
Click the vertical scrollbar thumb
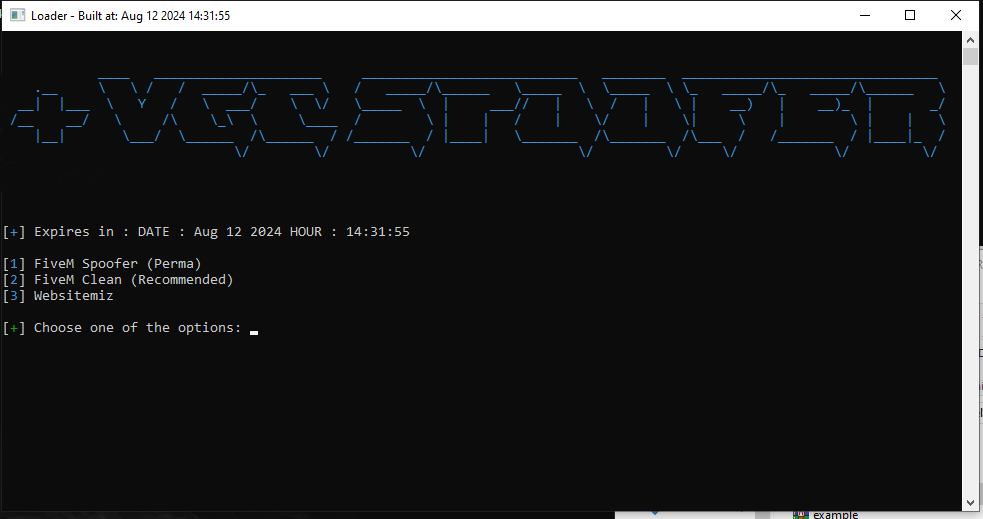point(970,56)
